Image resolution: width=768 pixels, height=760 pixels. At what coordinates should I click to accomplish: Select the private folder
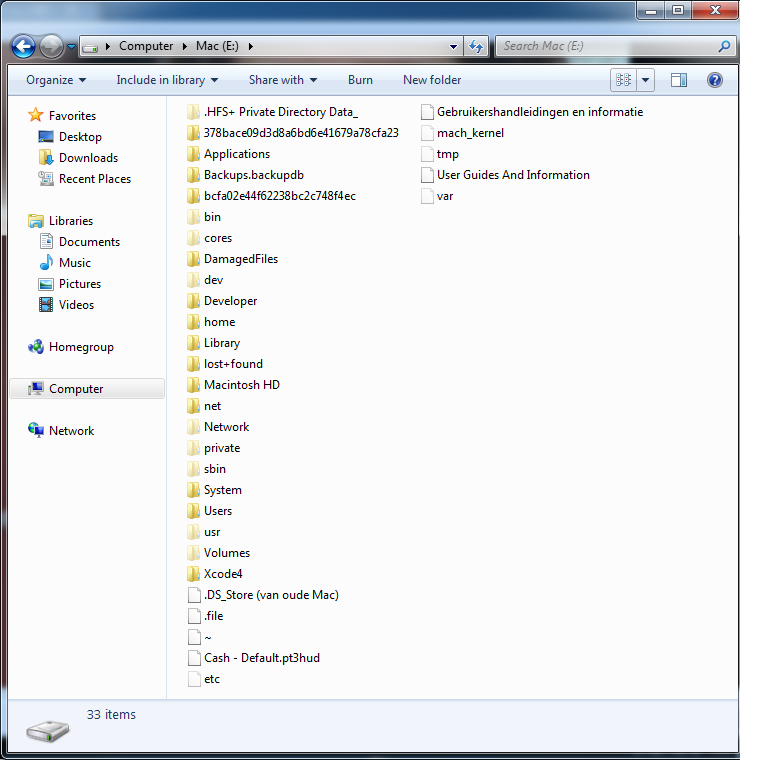[x=214, y=448]
